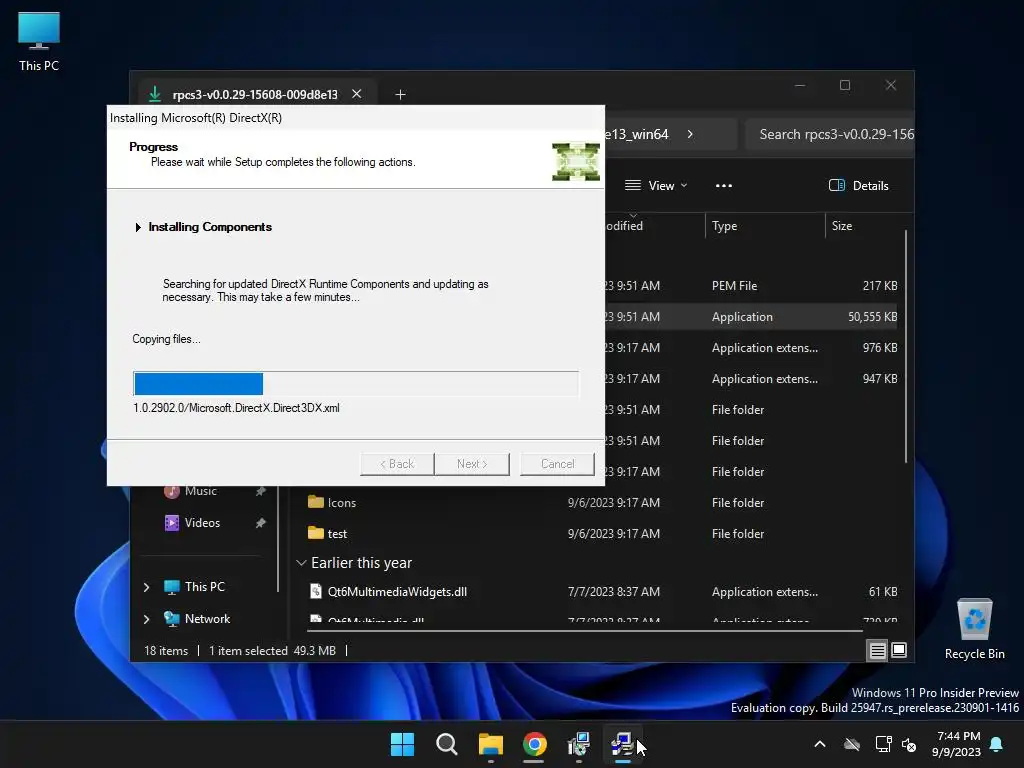1024x768 pixels.
Task: Switch to details list view icon
Action: click(x=877, y=650)
